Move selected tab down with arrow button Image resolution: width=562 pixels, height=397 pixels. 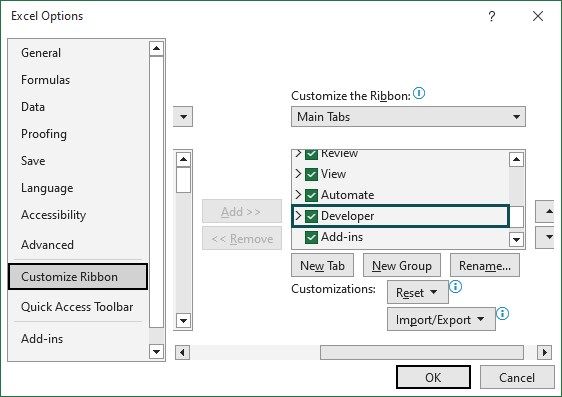click(x=546, y=237)
